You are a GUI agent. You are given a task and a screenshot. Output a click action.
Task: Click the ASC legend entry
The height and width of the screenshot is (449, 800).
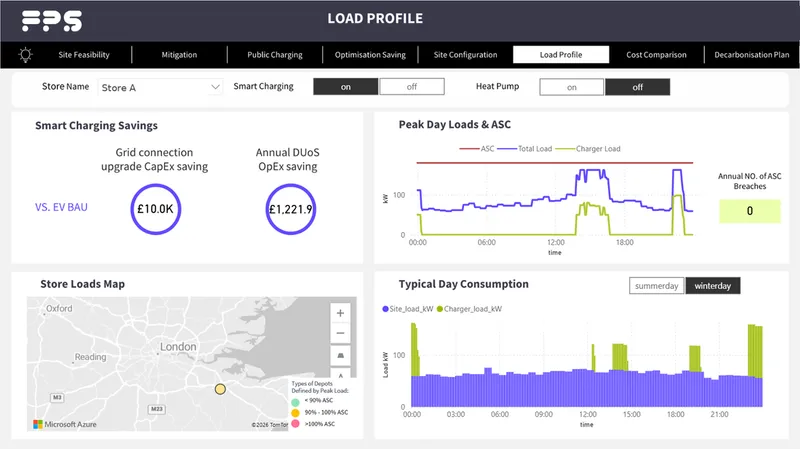[477, 149]
